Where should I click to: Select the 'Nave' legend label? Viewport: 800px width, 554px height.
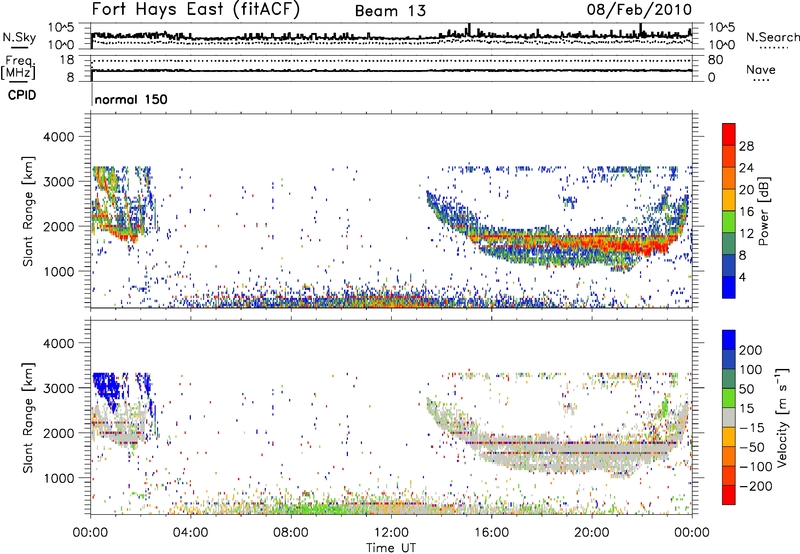tap(761, 69)
